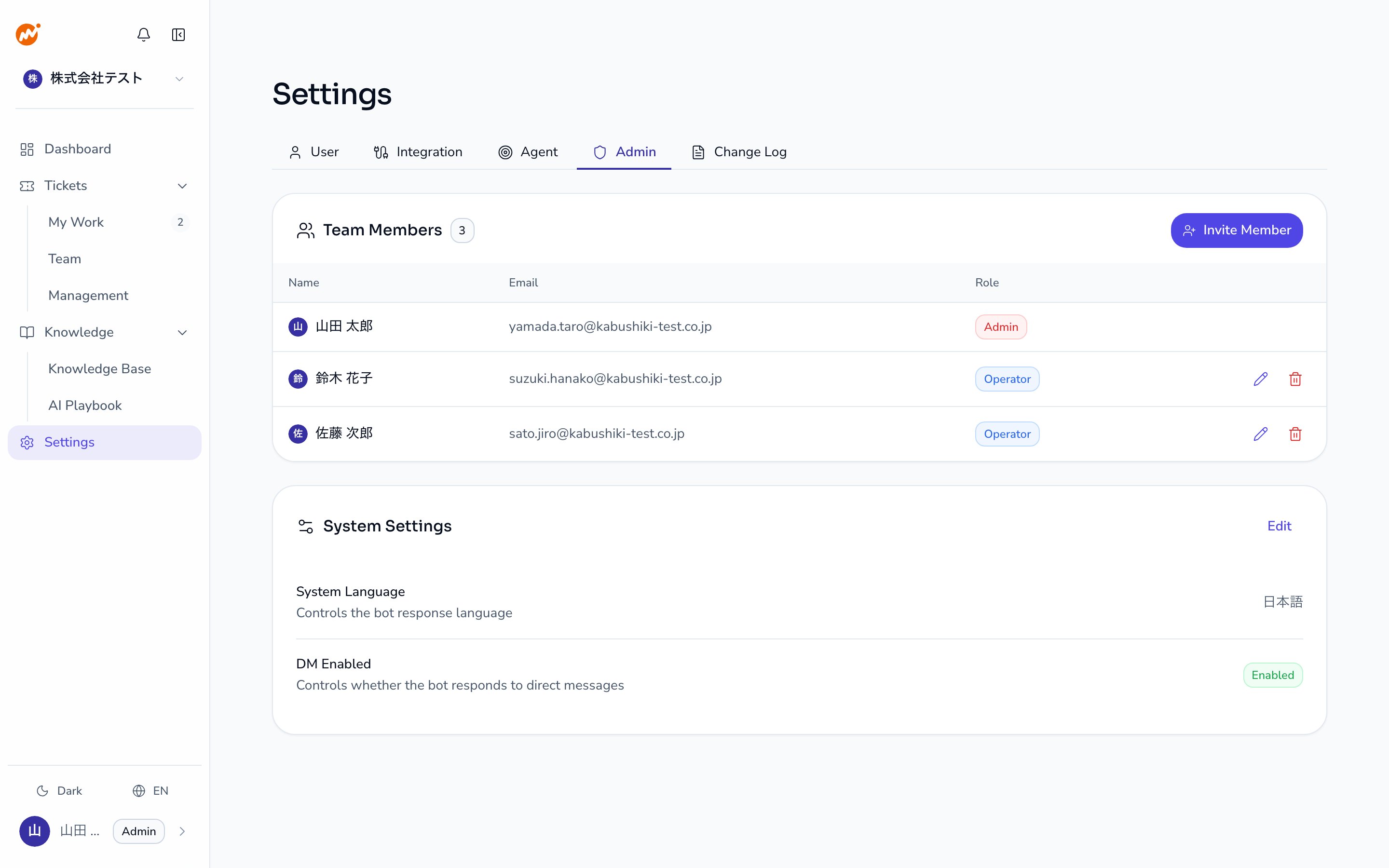Edit 鈴木 花子 with pencil icon
Viewport: 1389px width, 868px height.
tap(1260, 379)
